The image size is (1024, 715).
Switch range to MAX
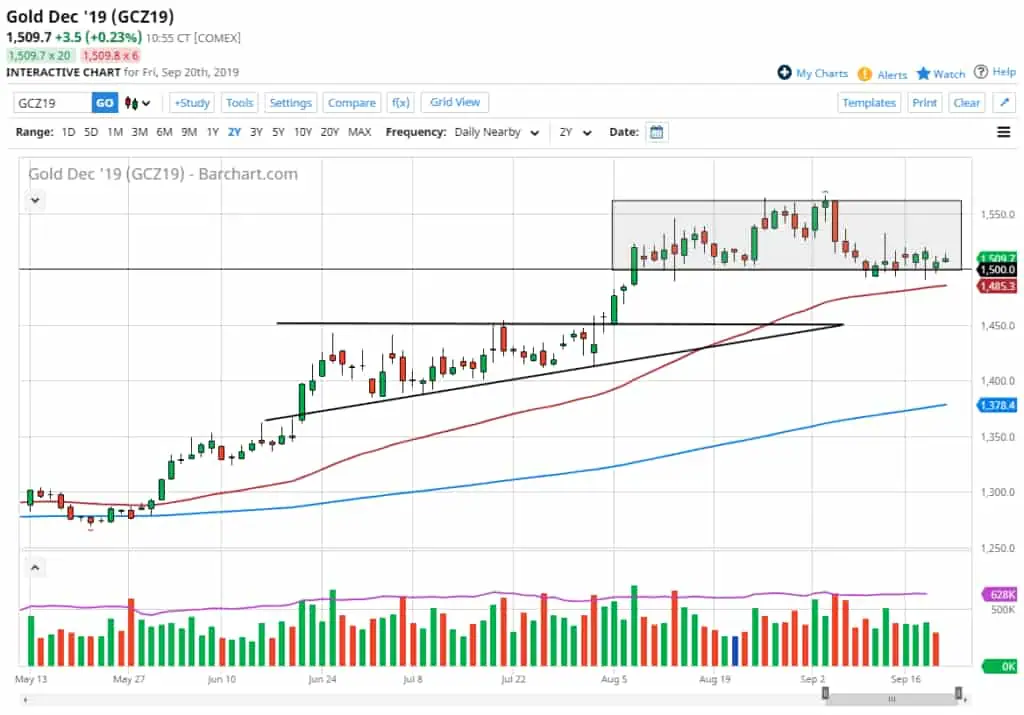click(360, 131)
